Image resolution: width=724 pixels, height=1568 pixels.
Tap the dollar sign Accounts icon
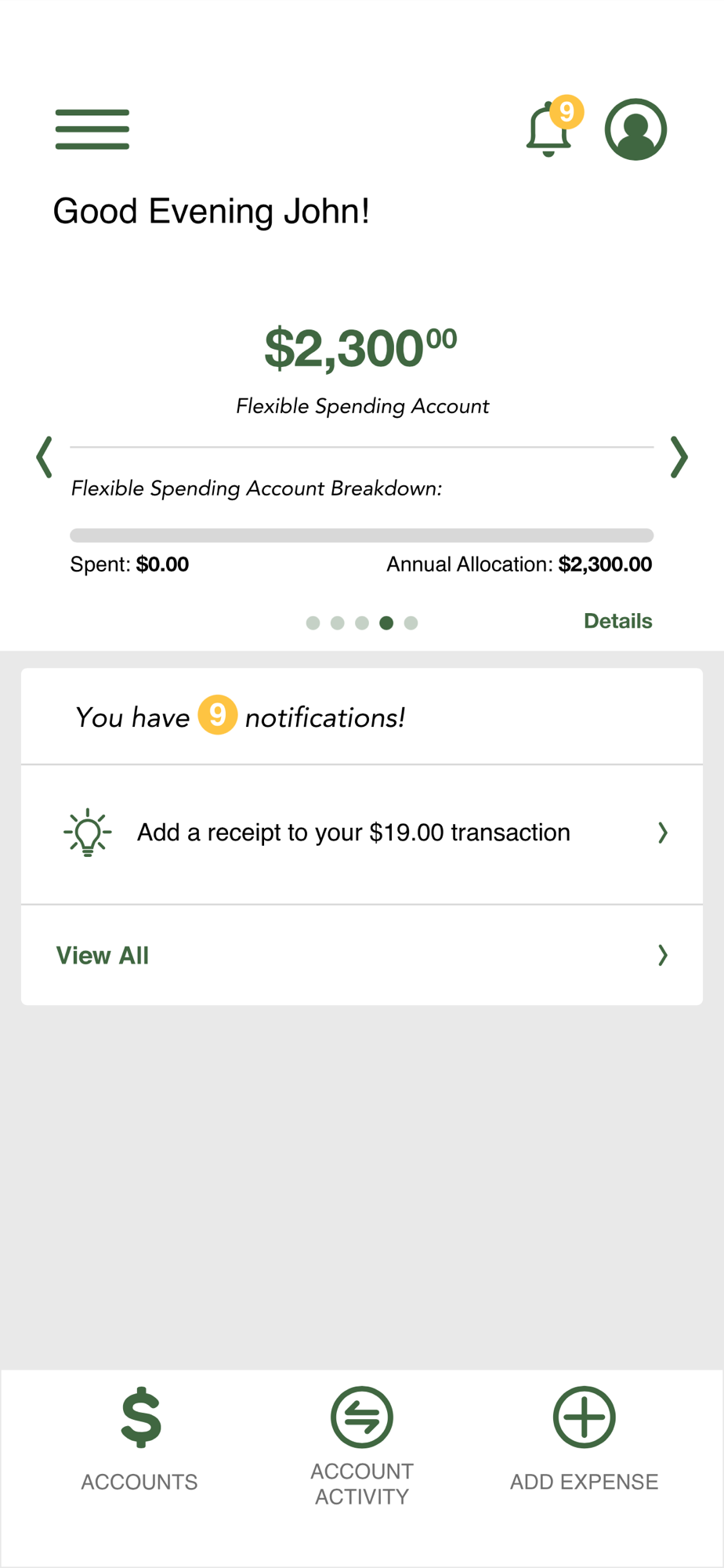(x=141, y=1417)
